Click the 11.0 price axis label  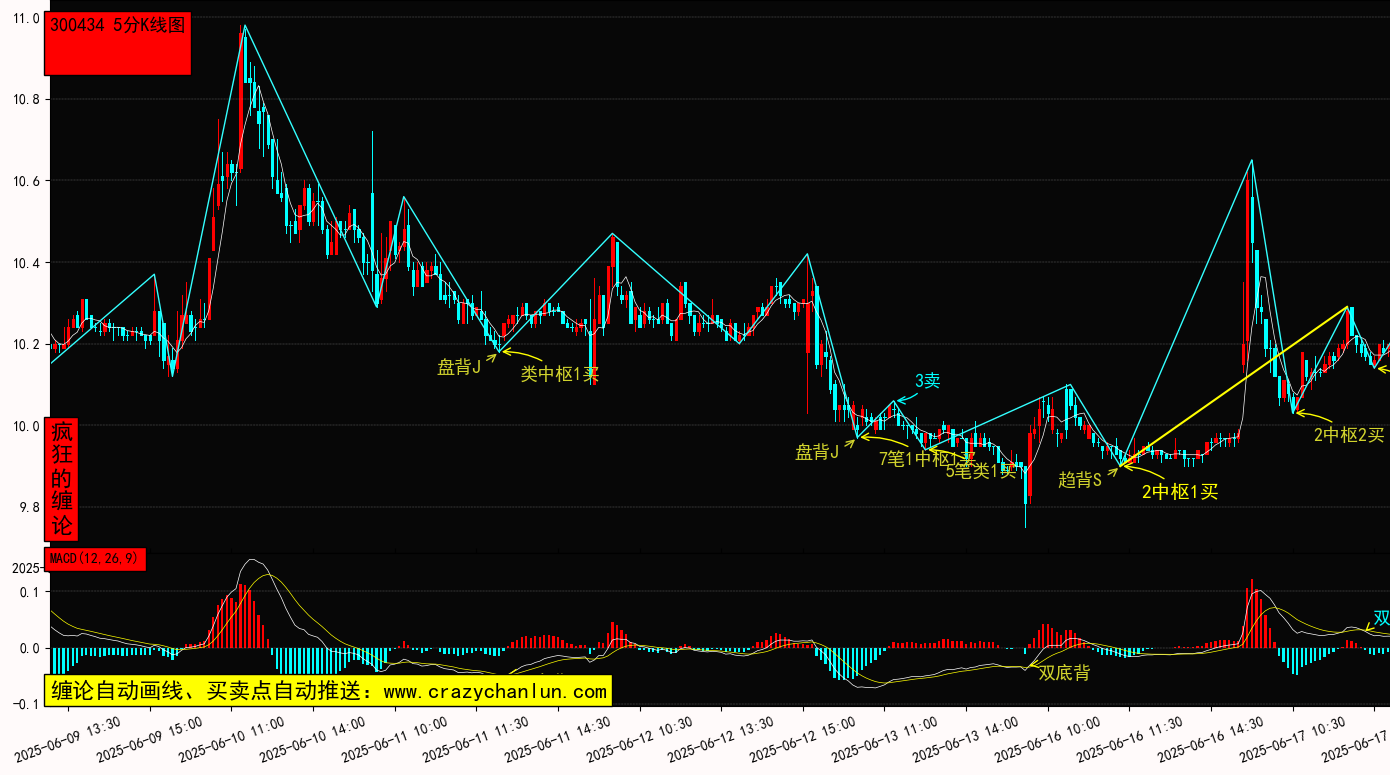25,18
